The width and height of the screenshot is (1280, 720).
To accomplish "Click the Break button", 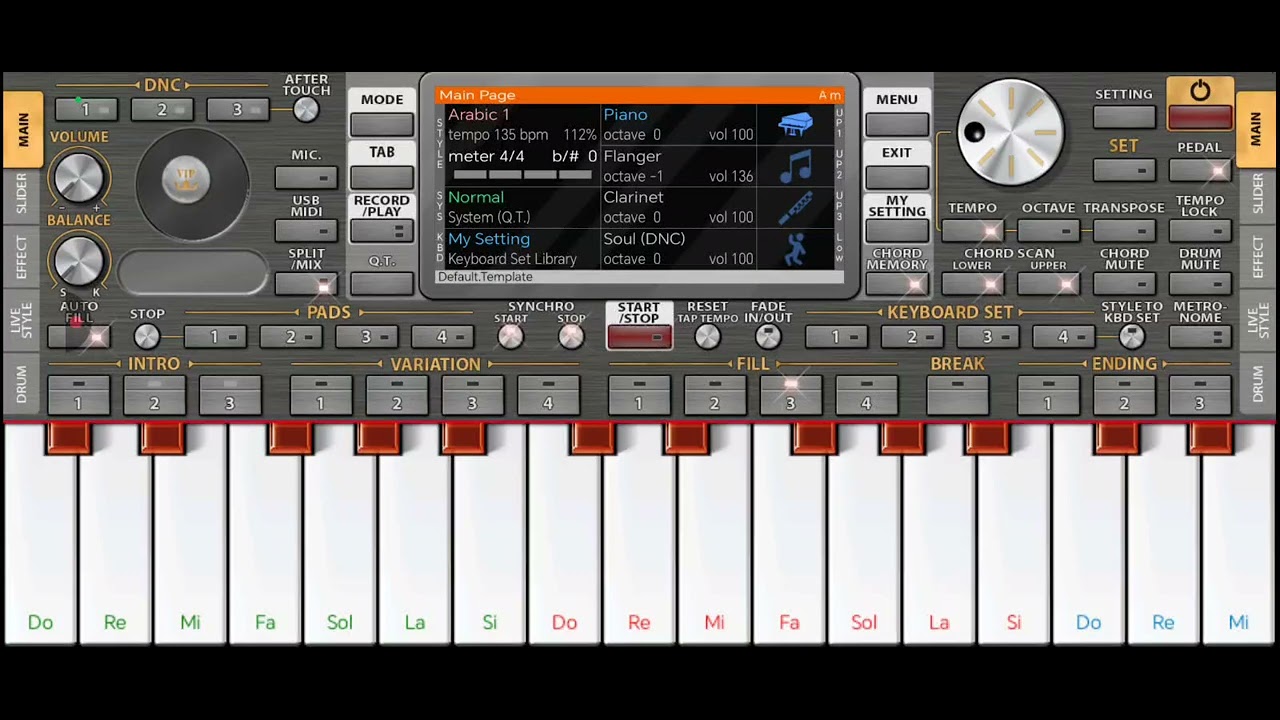I will click(957, 395).
